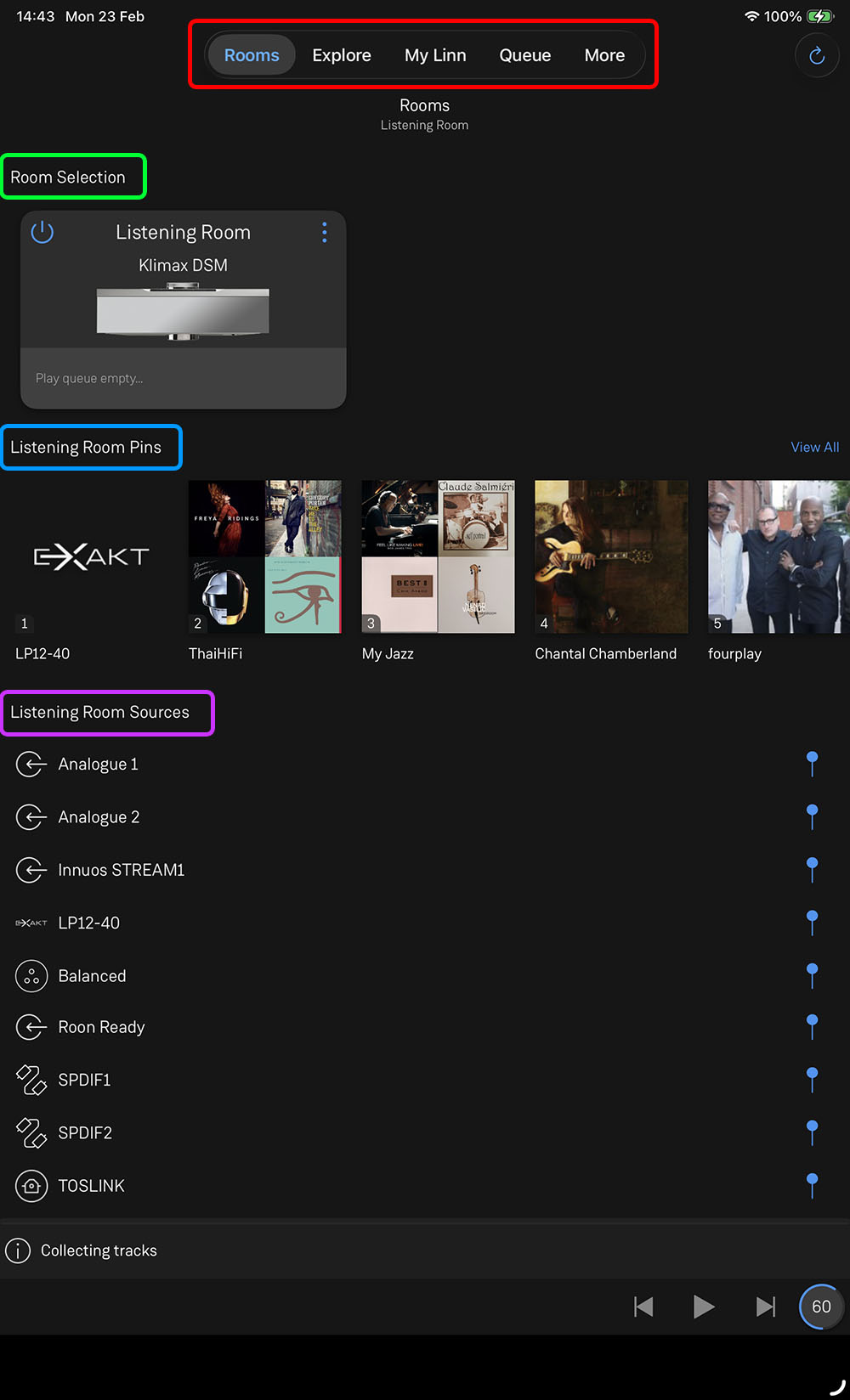Open the My Linn tab
The height and width of the screenshot is (1400, 850).
435,55
